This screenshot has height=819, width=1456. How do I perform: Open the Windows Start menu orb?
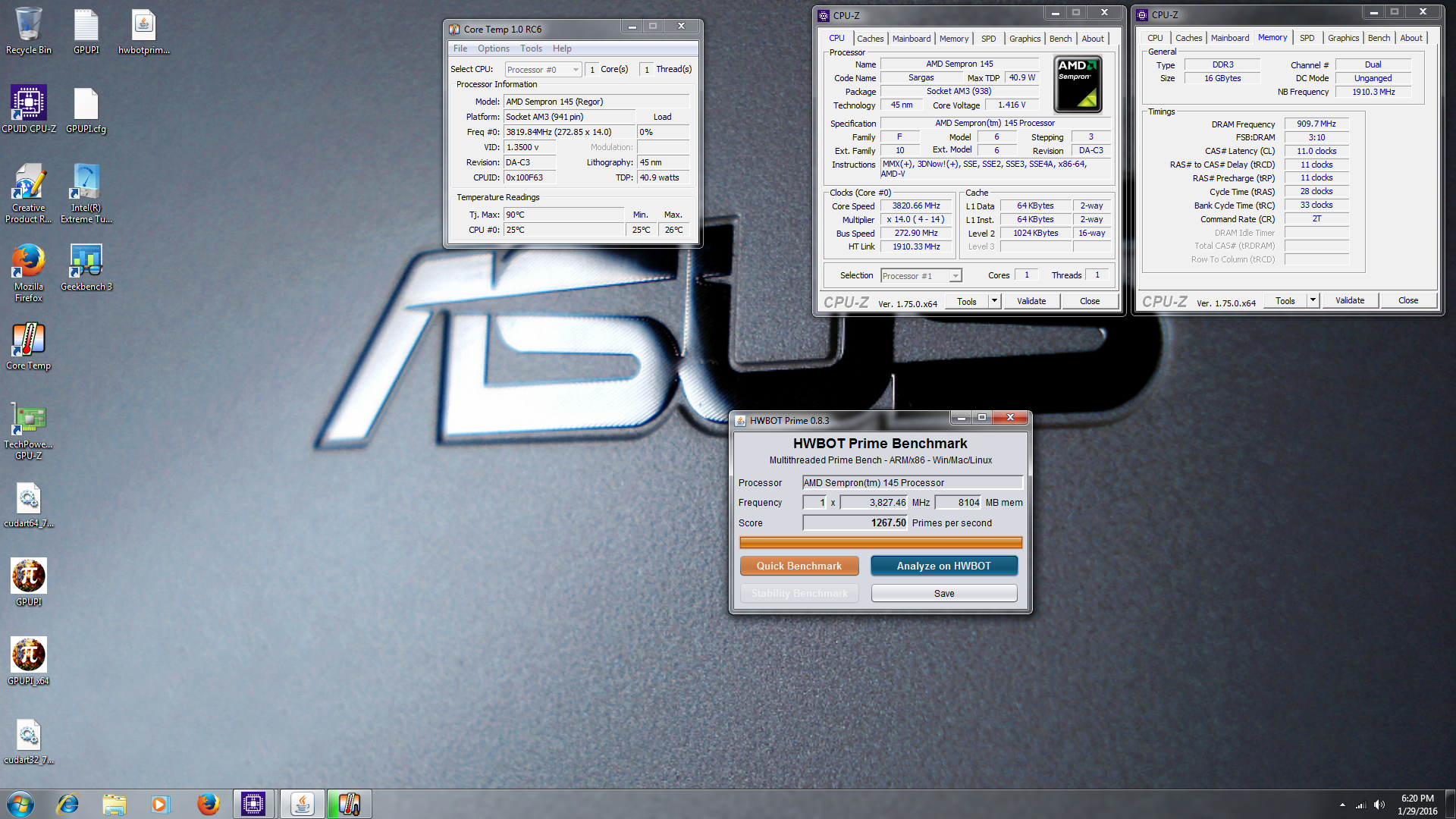click(20, 804)
